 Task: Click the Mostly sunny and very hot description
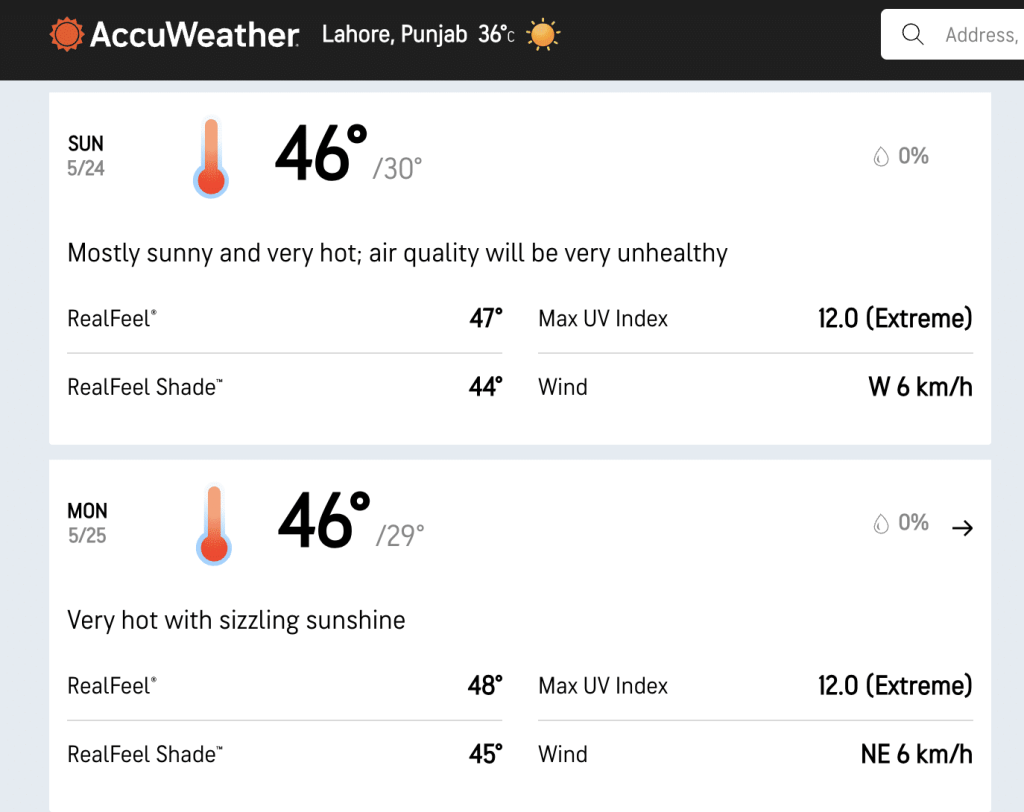point(397,253)
